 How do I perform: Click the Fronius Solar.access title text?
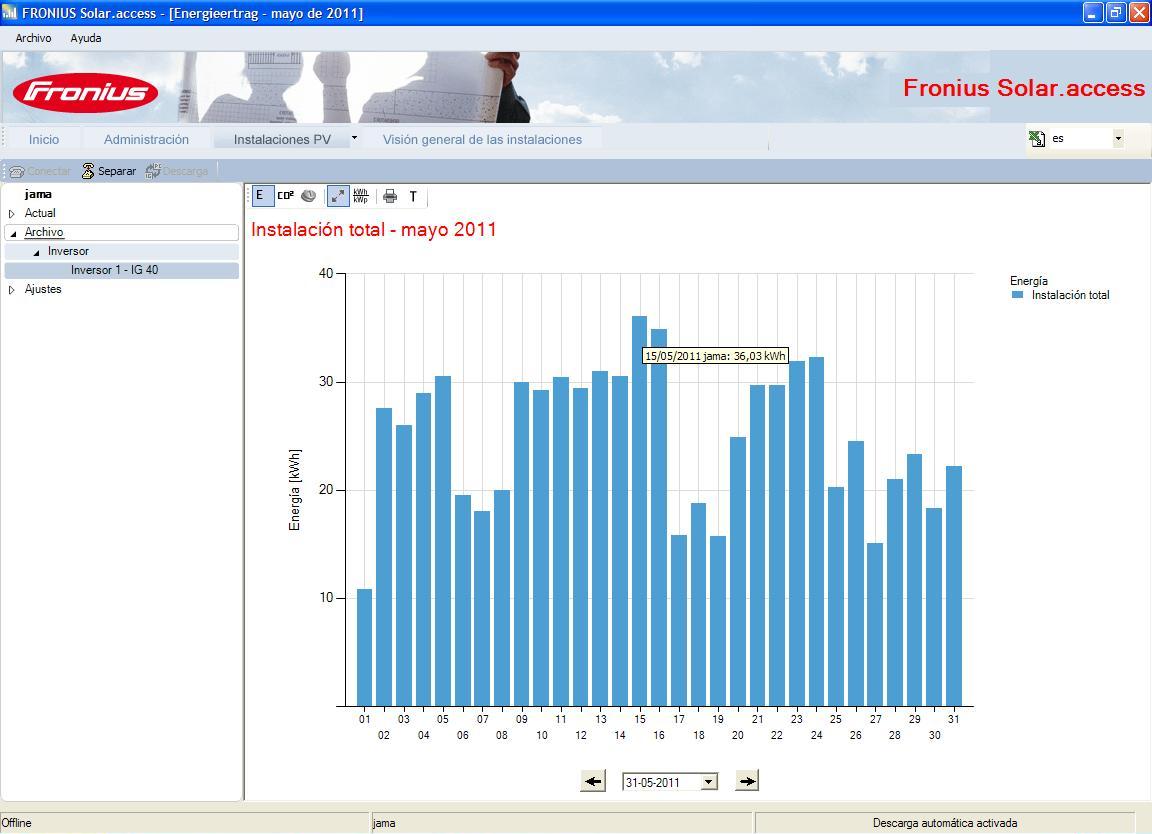(x=1023, y=88)
